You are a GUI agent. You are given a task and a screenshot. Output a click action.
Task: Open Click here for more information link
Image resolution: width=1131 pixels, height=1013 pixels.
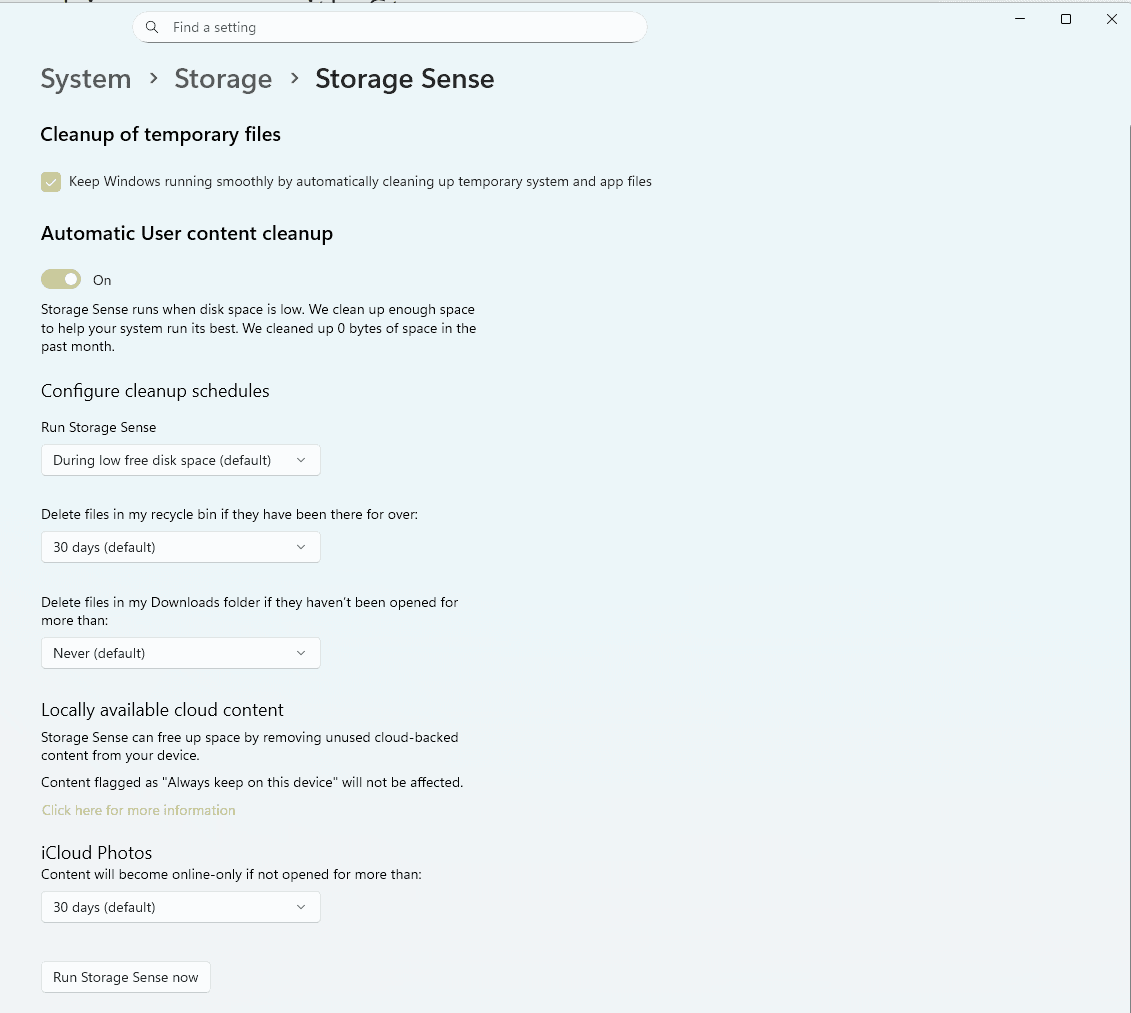point(139,810)
